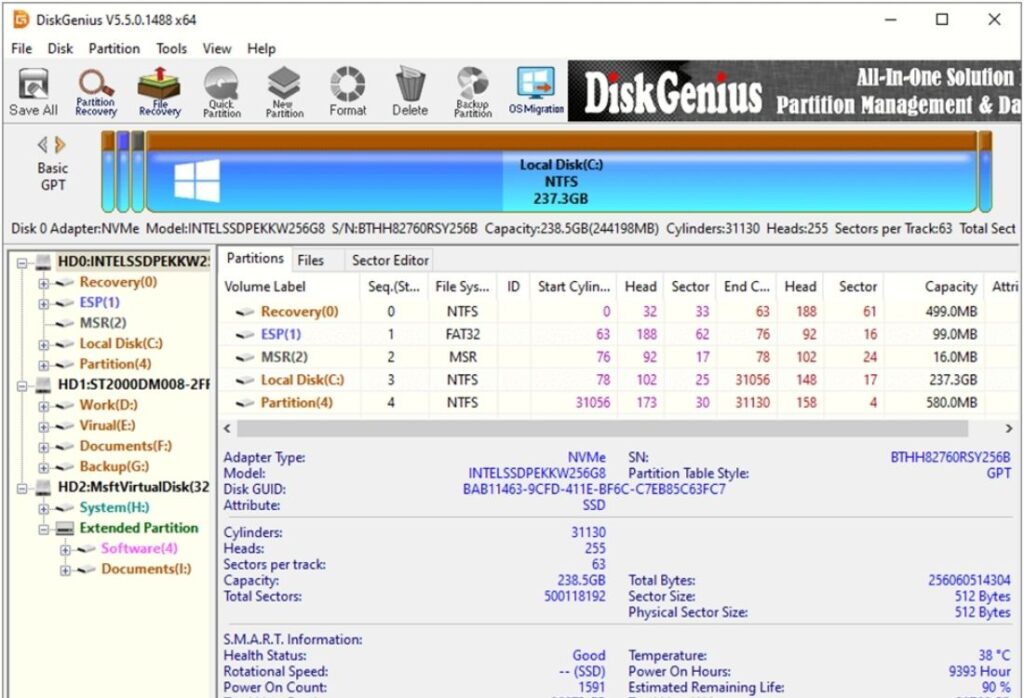Expand the Work(D:) tree node
The width and height of the screenshot is (1024, 698).
point(44,406)
